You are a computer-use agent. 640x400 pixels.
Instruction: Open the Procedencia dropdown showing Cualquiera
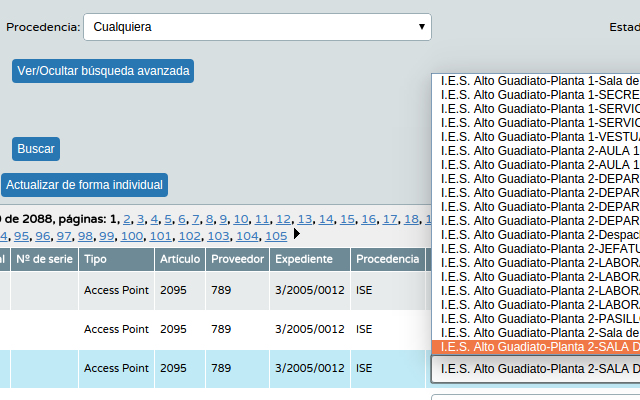(x=258, y=27)
